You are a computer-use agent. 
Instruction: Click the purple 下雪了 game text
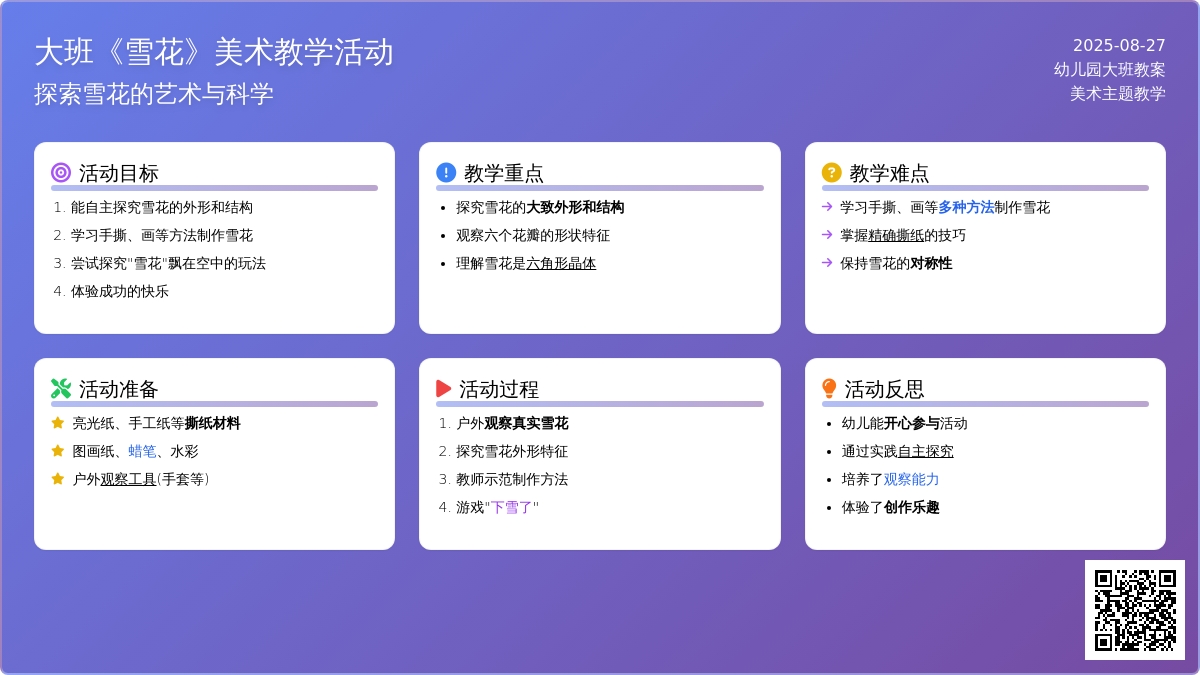tap(511, 507)
